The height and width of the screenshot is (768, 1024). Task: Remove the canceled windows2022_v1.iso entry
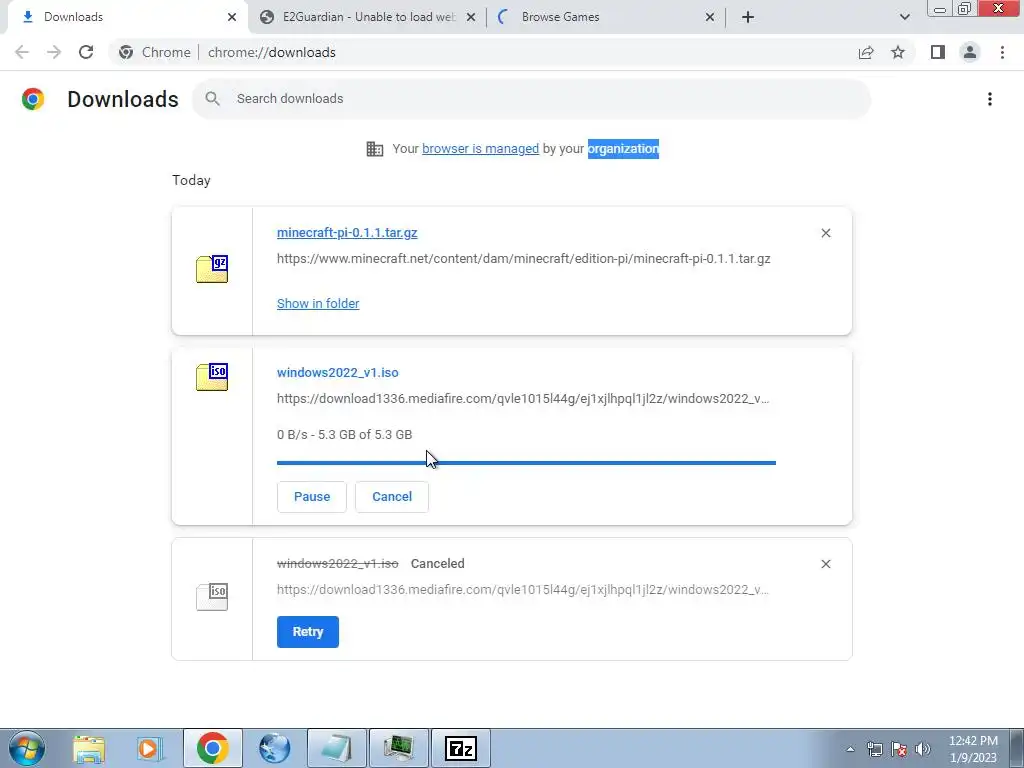click(825, 564)
